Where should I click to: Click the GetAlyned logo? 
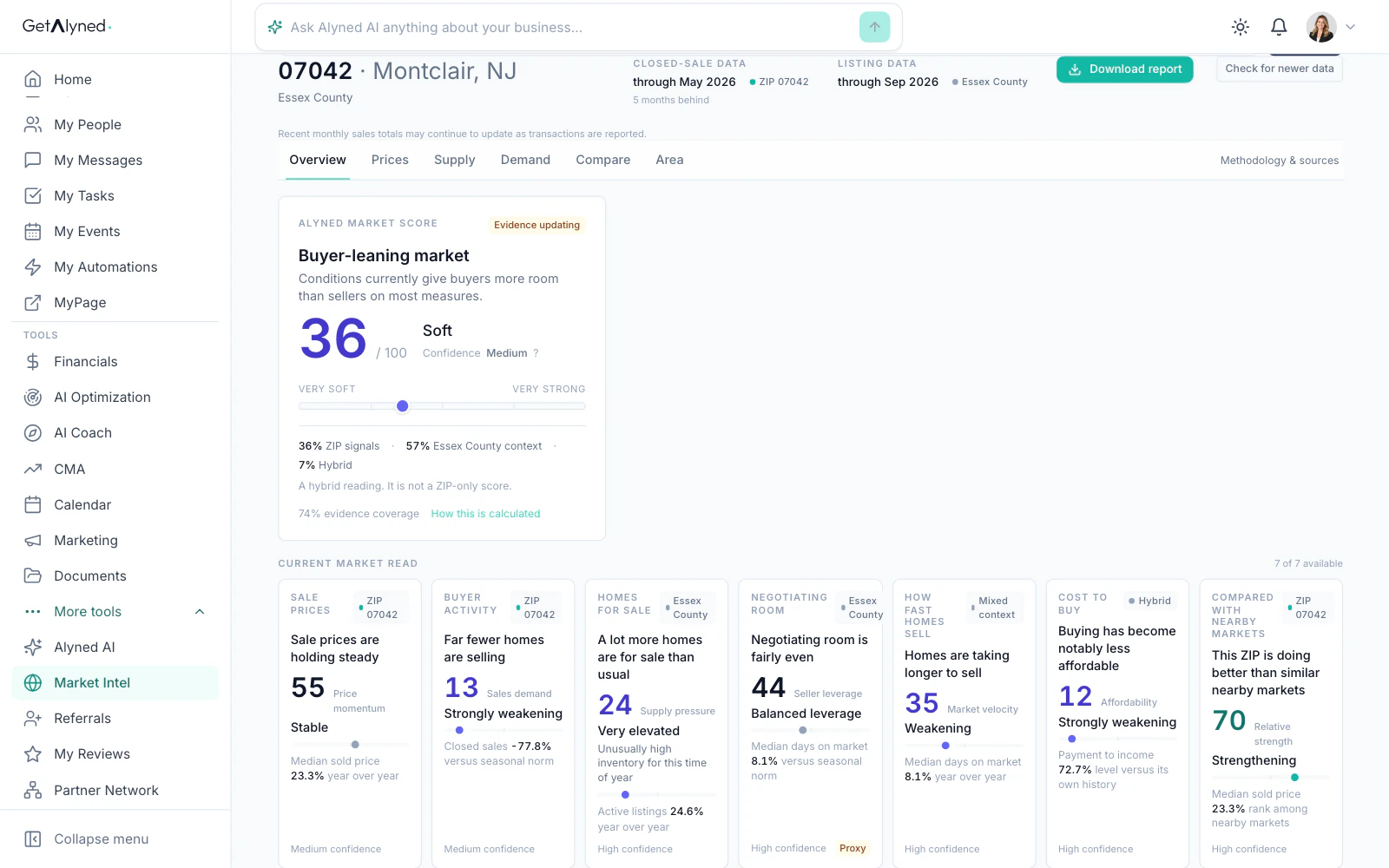tap(67, 26)
